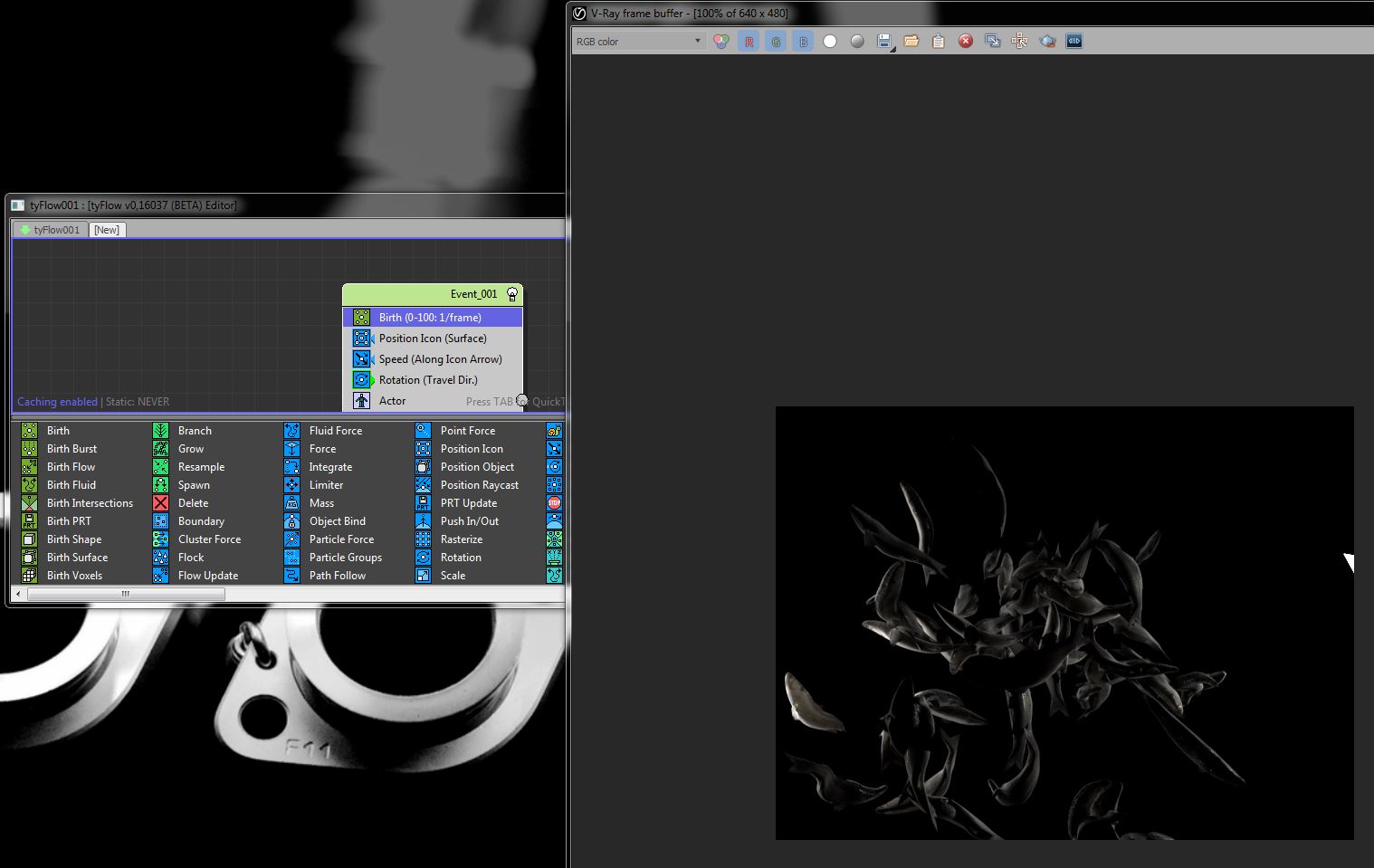
Task: Click the switch to alpha channel white circle
Action: 830,42
